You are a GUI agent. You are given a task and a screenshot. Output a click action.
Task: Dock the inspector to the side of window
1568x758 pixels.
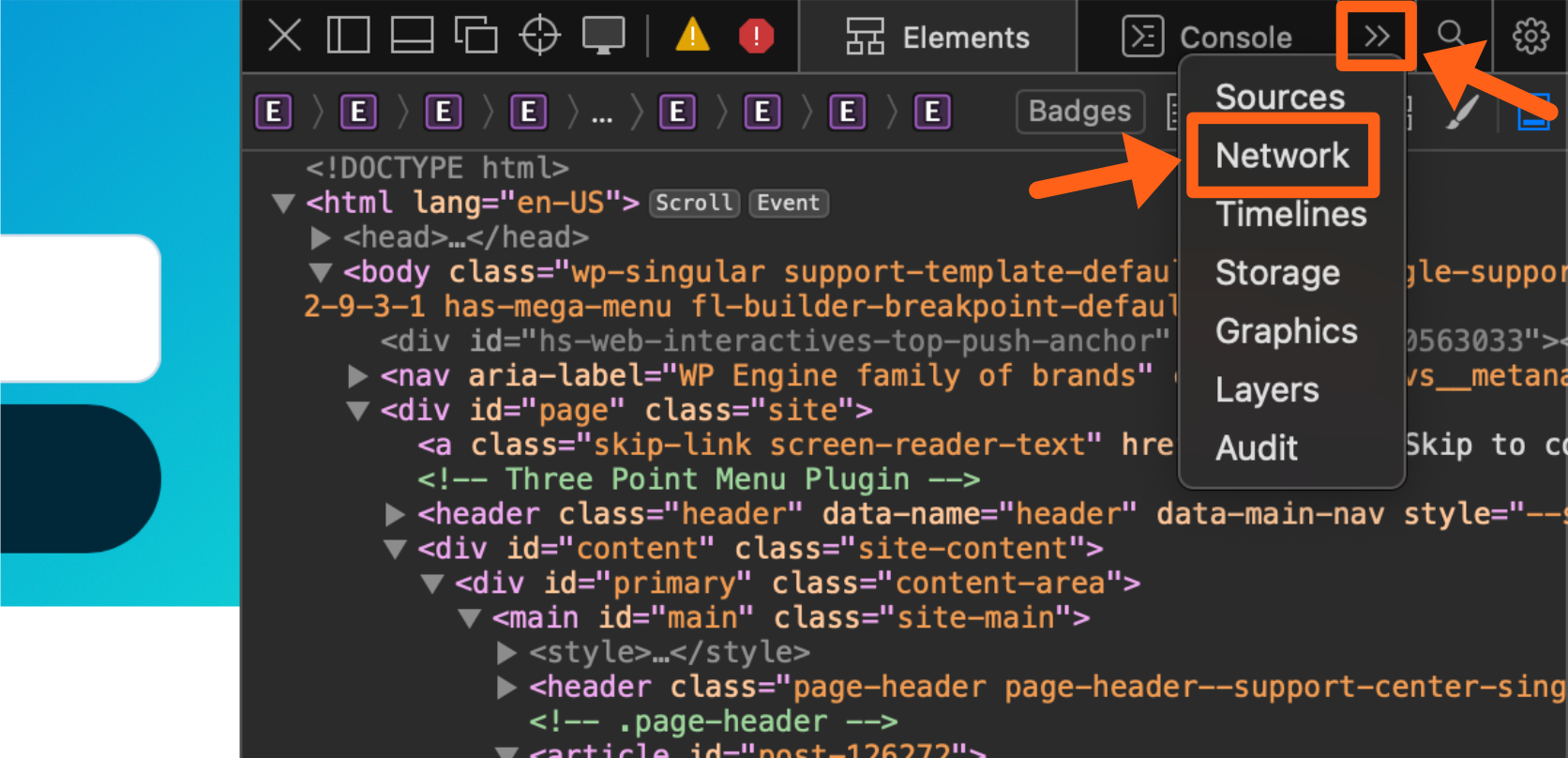click(x=348, y=37)
